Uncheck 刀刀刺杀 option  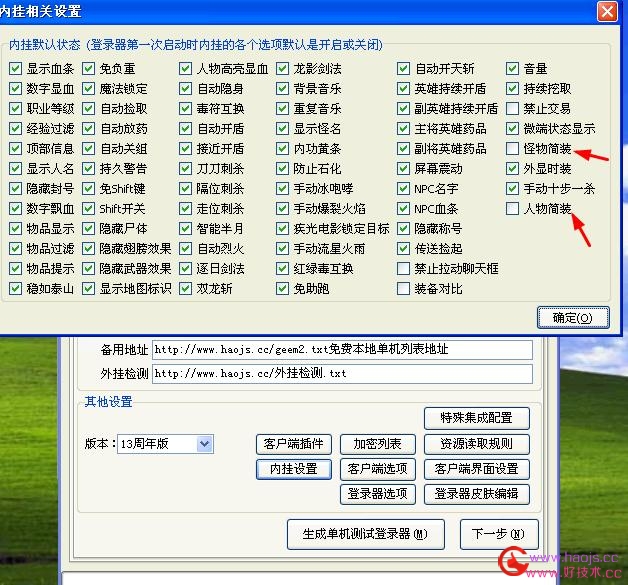coord(185,169)
